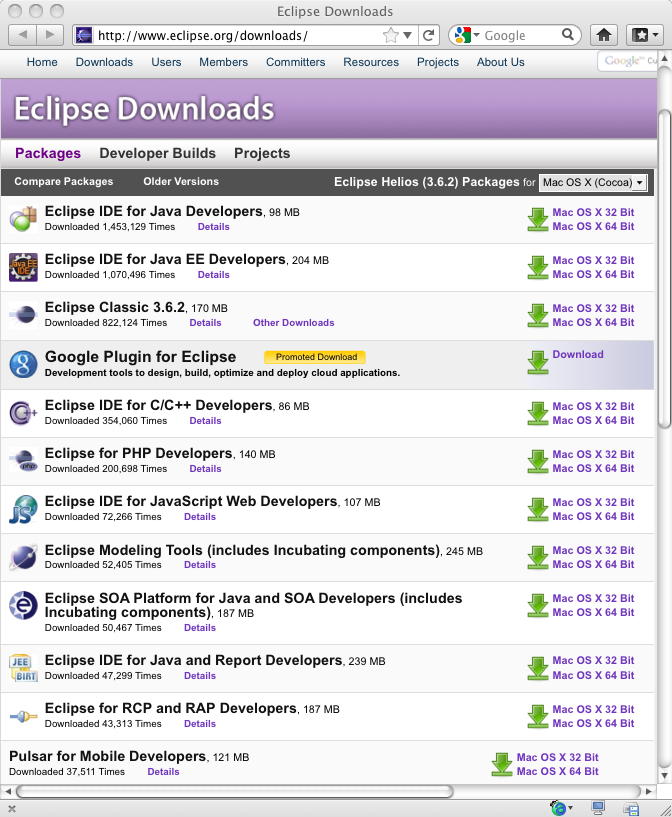Click Mac OS X 64 Bit for Java EE Developers
The width and height of the screenshot is (672, 817).
593,274
